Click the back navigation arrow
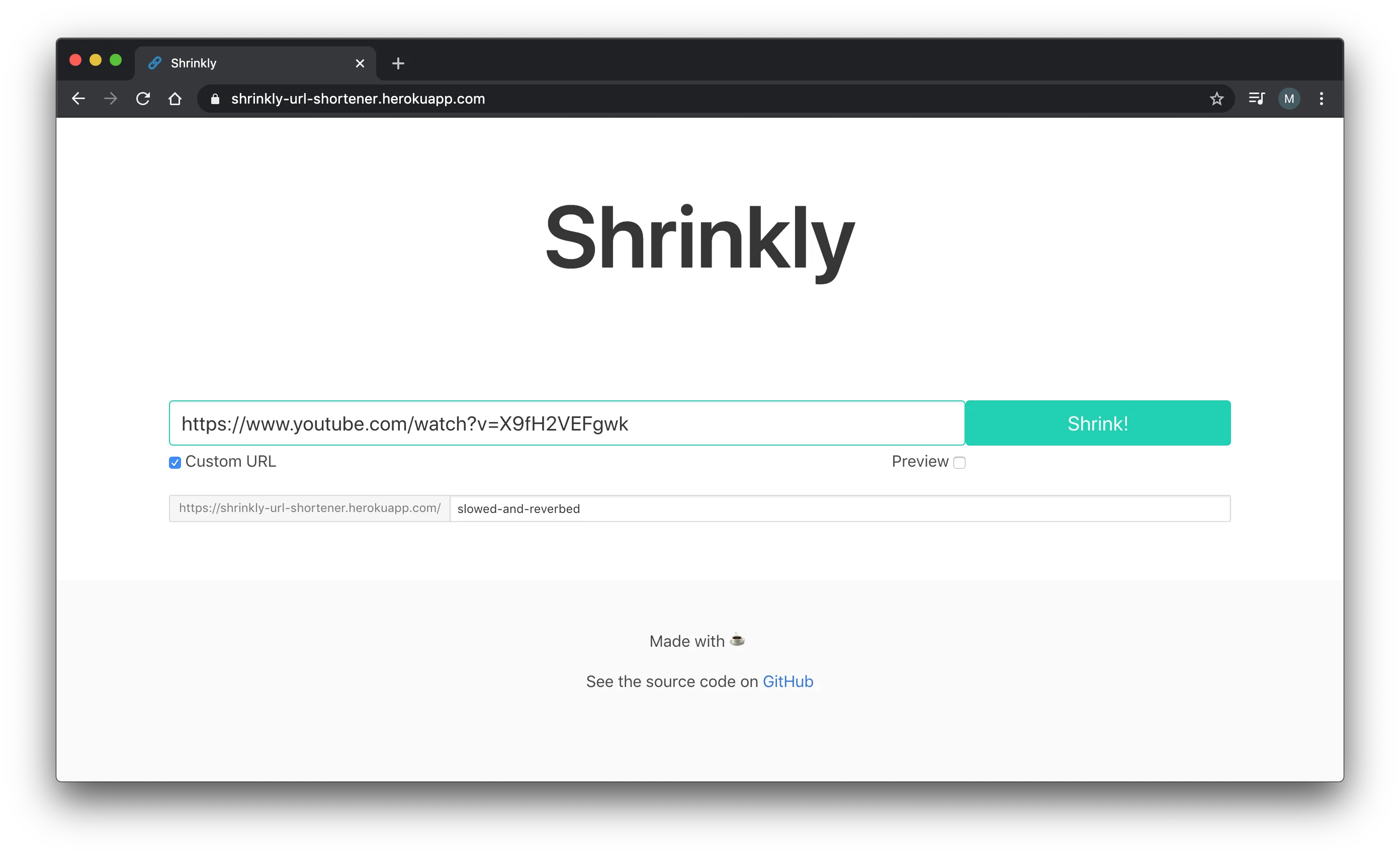Image resolution: width=1400 pixels, height=856 pixels. click(x=78, y=99)
